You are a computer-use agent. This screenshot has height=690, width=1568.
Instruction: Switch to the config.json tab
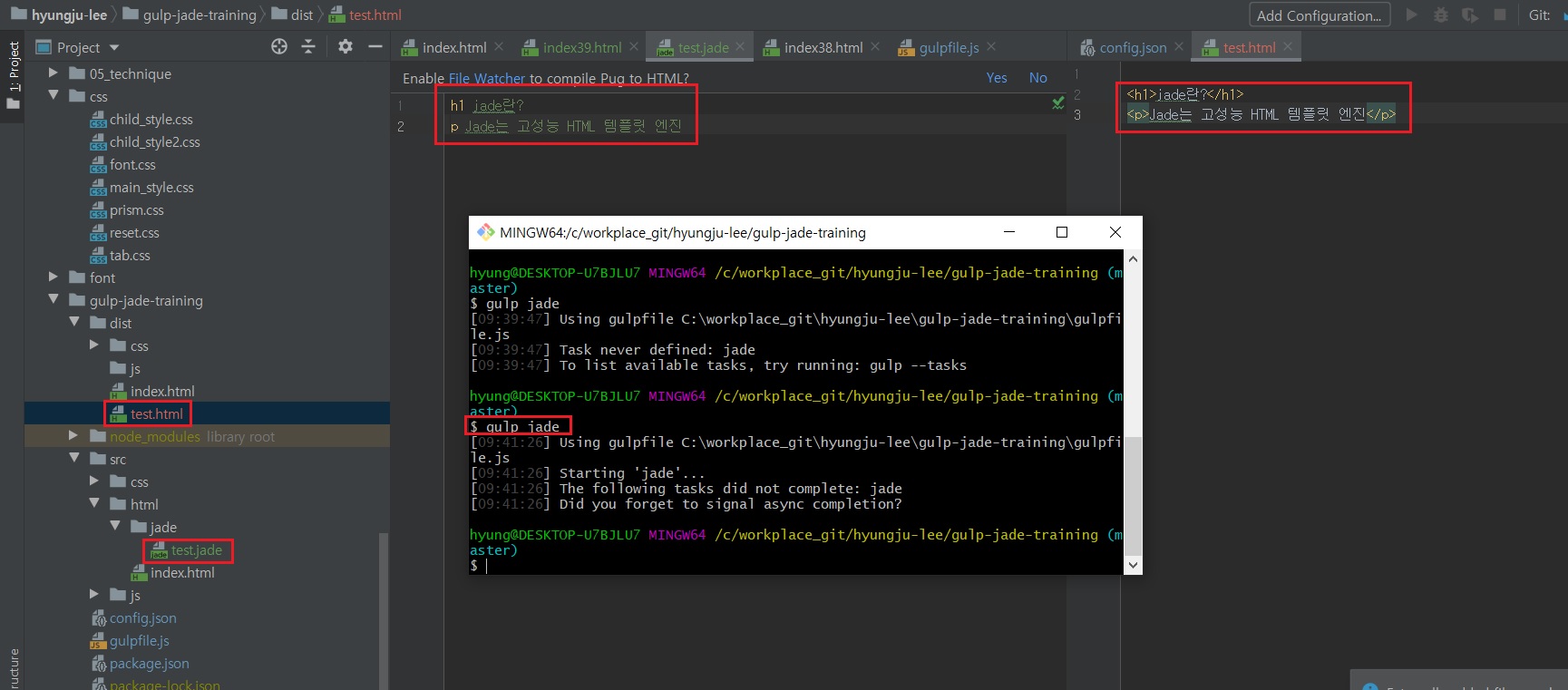(1132, 47)
